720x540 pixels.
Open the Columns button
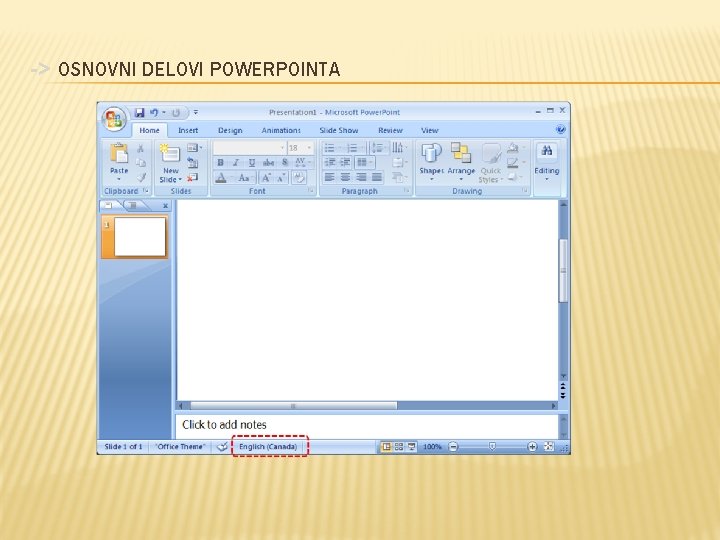(x=365, y=163)
